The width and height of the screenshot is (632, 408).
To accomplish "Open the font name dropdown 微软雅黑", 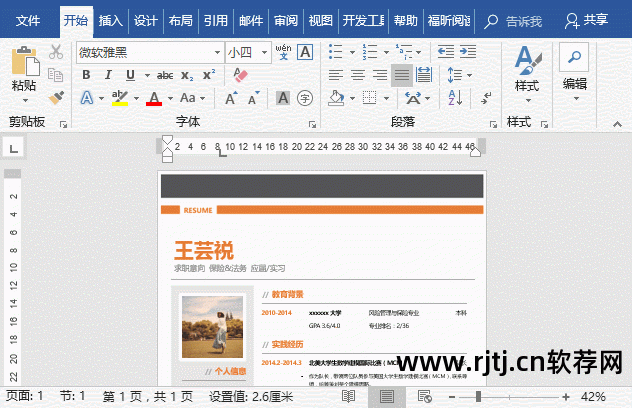I will pos(217,52).
